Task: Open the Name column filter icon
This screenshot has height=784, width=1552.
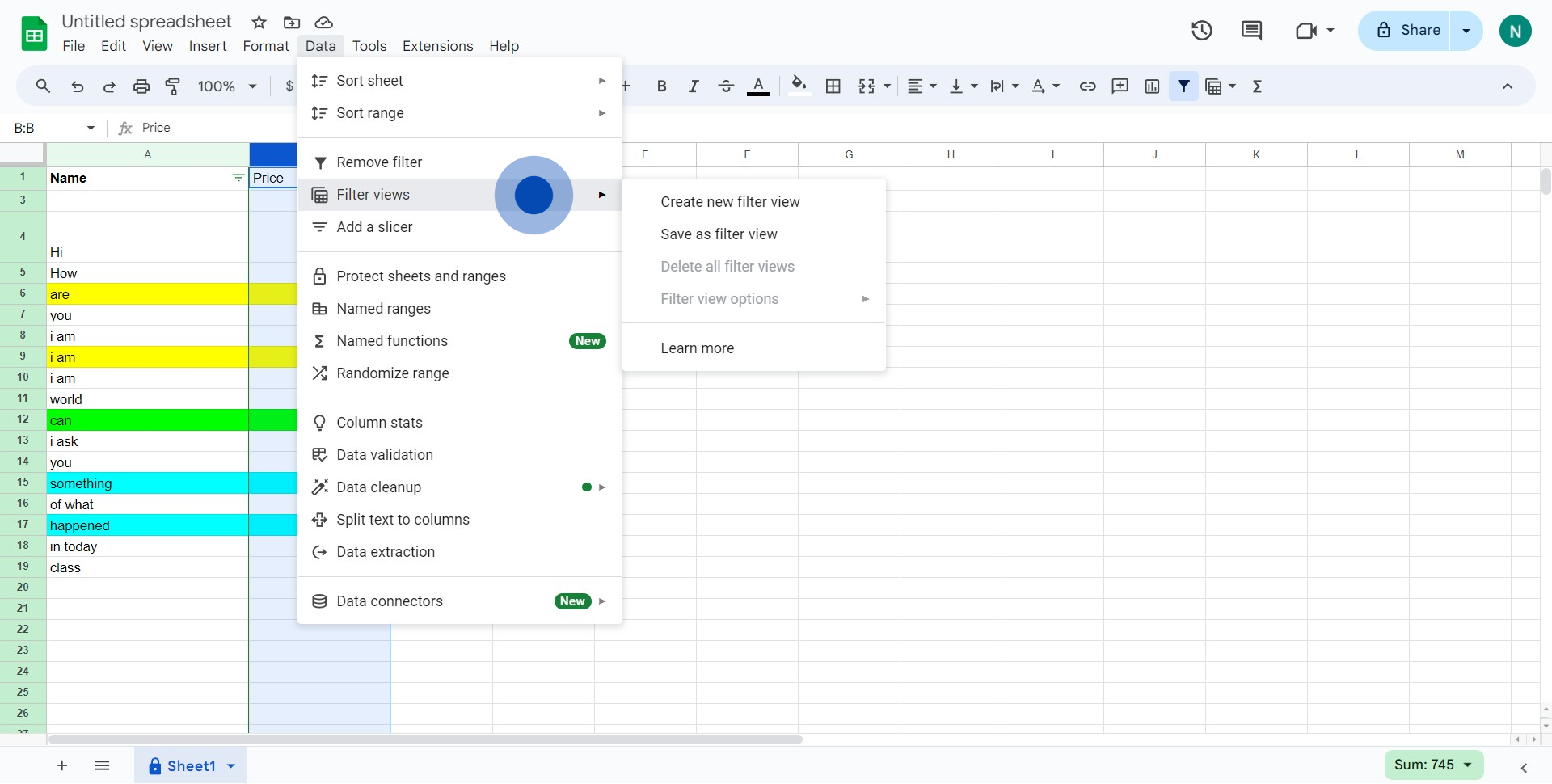Action: tap(238, 178)
